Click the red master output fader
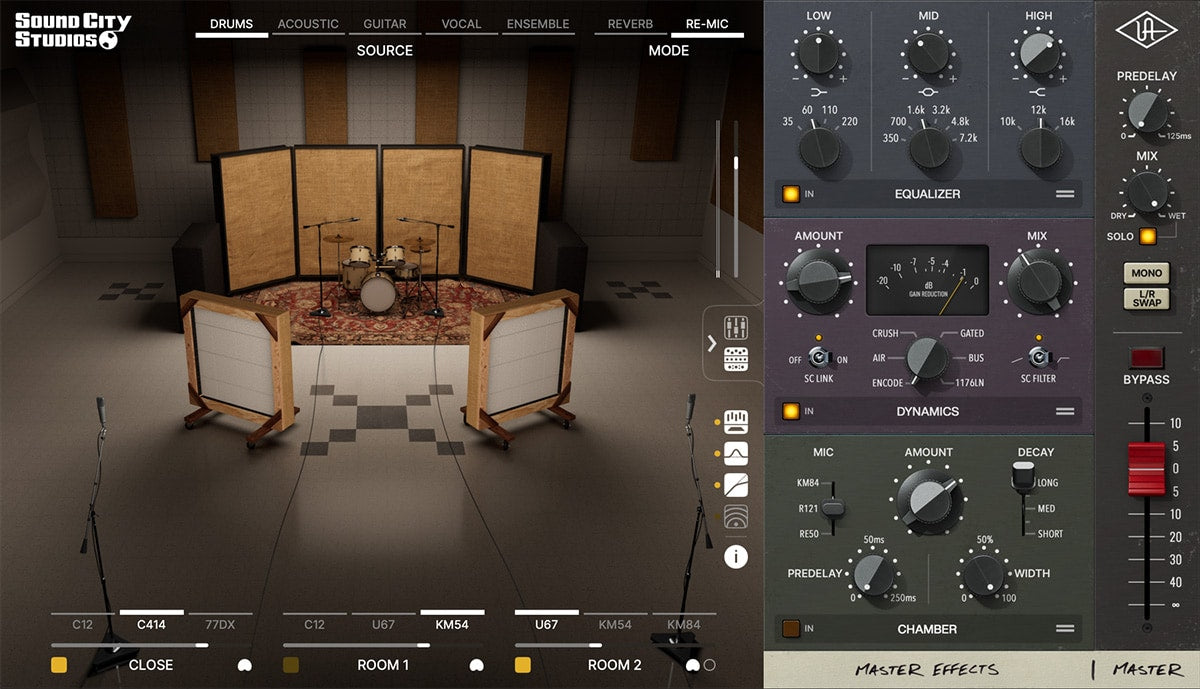This screenshot has width=1200, height=689. point(1147,469)
